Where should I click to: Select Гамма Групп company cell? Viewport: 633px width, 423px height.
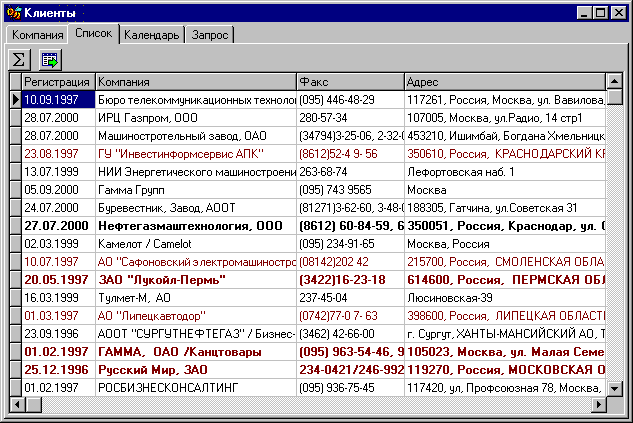point(196,190)
